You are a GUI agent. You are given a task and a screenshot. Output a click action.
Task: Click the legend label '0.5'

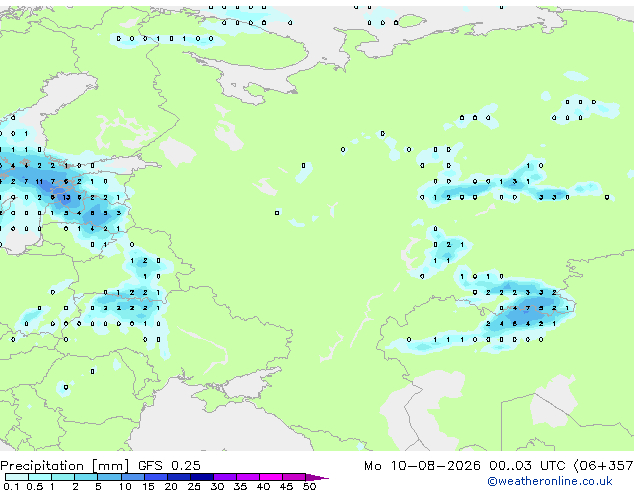point(35,486)
